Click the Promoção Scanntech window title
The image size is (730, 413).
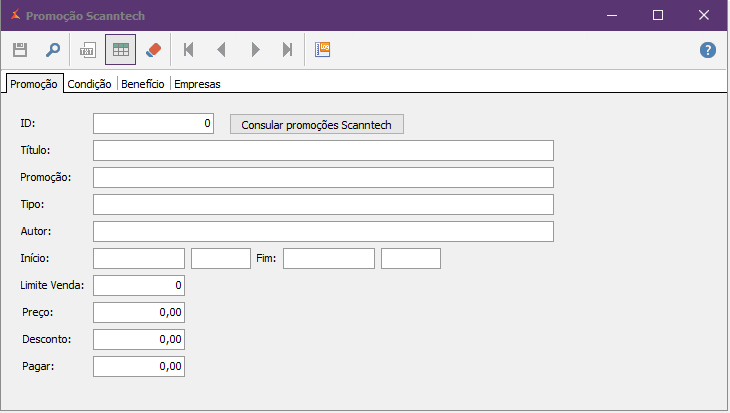85,16
